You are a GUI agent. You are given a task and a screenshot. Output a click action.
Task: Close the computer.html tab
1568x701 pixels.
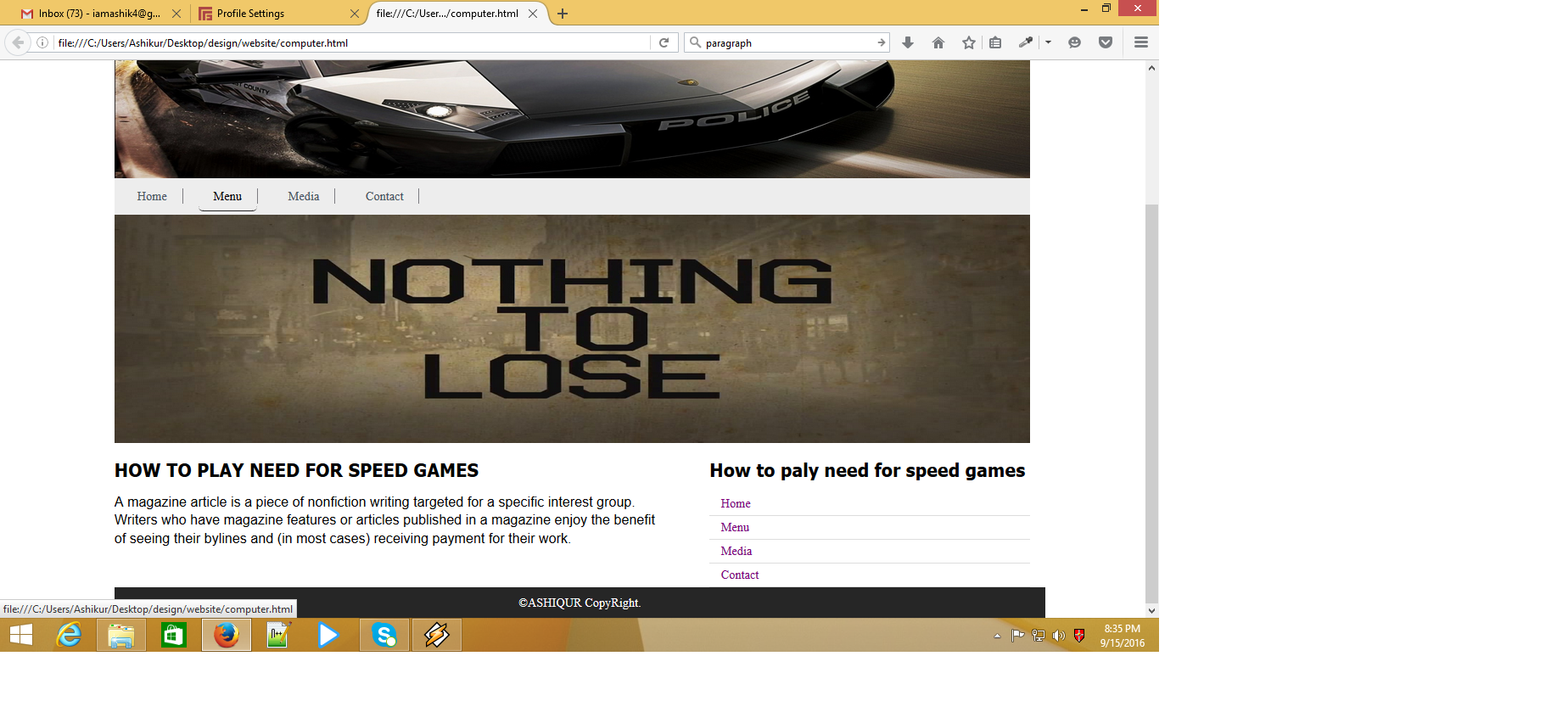point(533,14)
